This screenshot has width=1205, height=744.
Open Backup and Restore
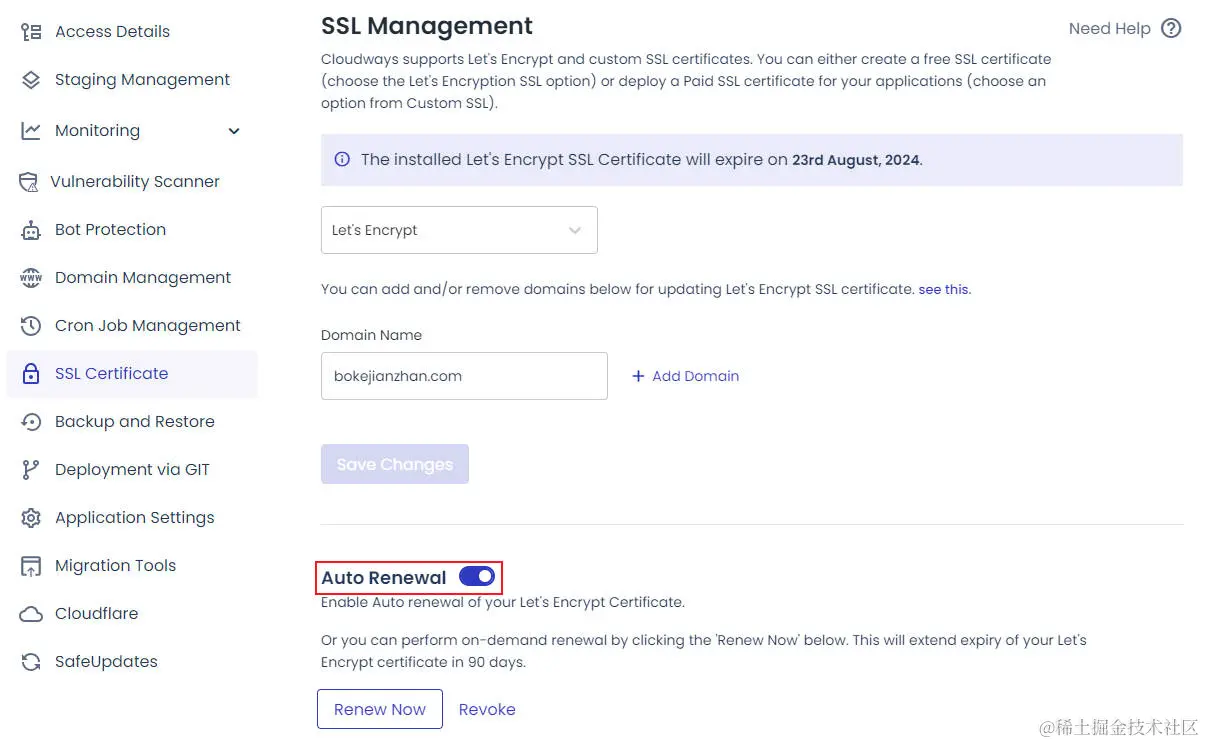click(x=135, y=422)
